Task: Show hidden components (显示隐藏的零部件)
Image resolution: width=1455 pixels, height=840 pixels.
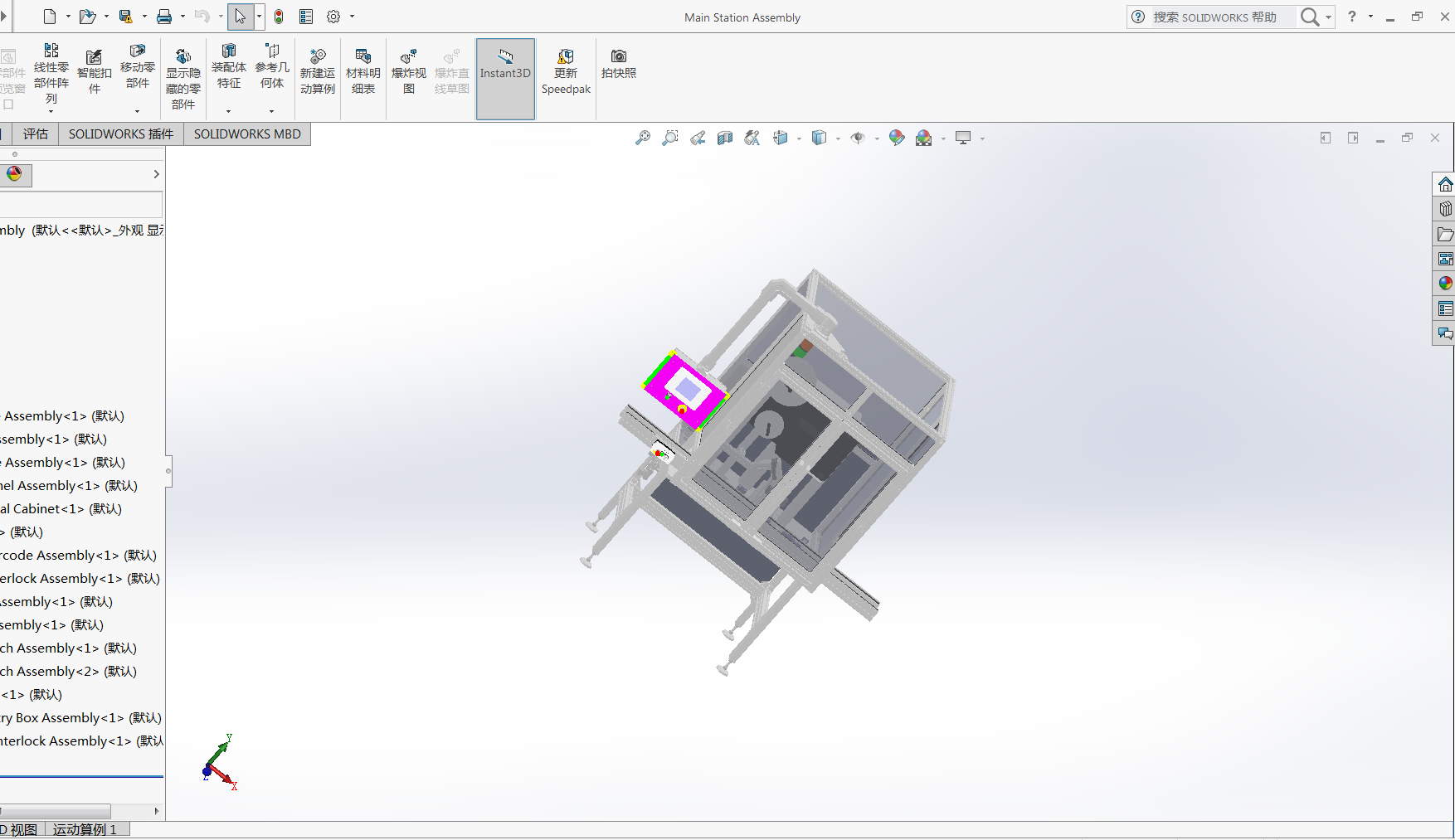Action: coord(183,79)
